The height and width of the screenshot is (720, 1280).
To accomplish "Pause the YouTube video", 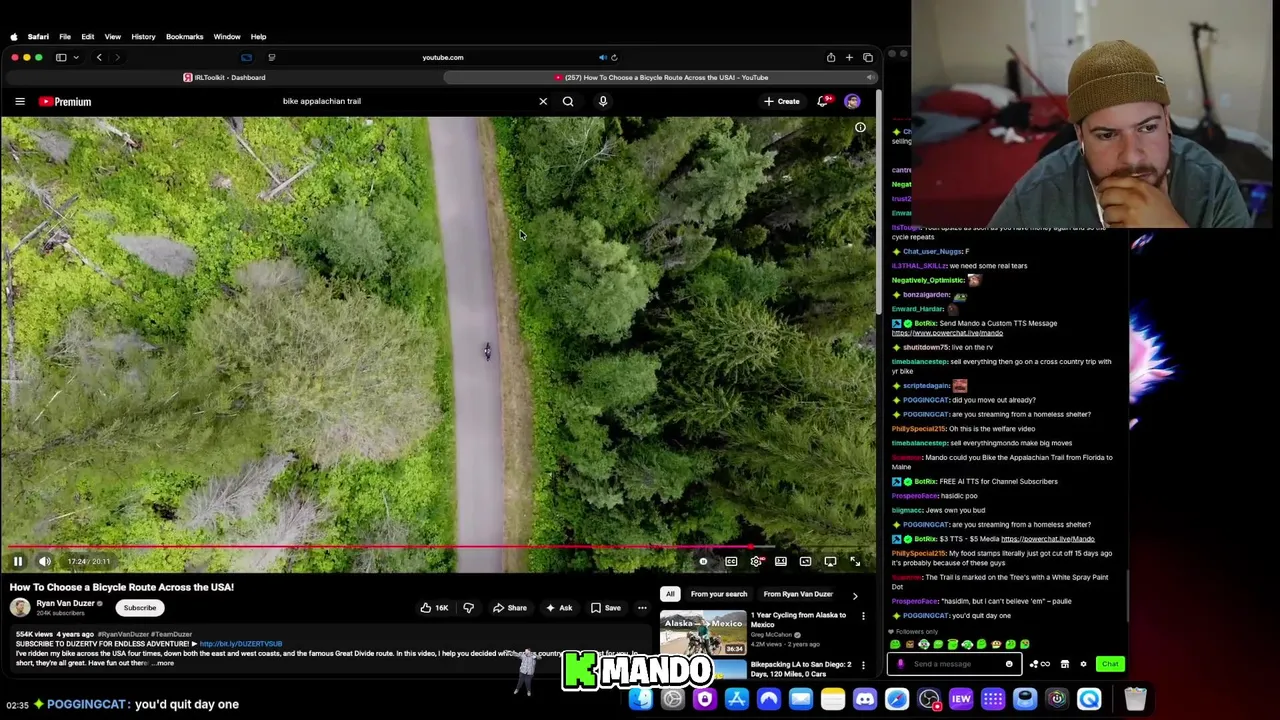I will pyautogui.click(x=18, y=561).
